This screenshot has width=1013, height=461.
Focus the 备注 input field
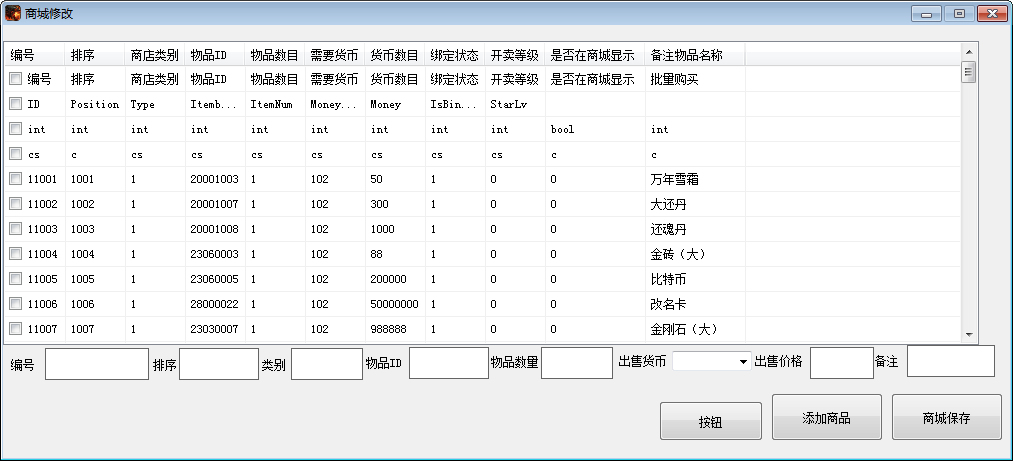pos(950,362)
